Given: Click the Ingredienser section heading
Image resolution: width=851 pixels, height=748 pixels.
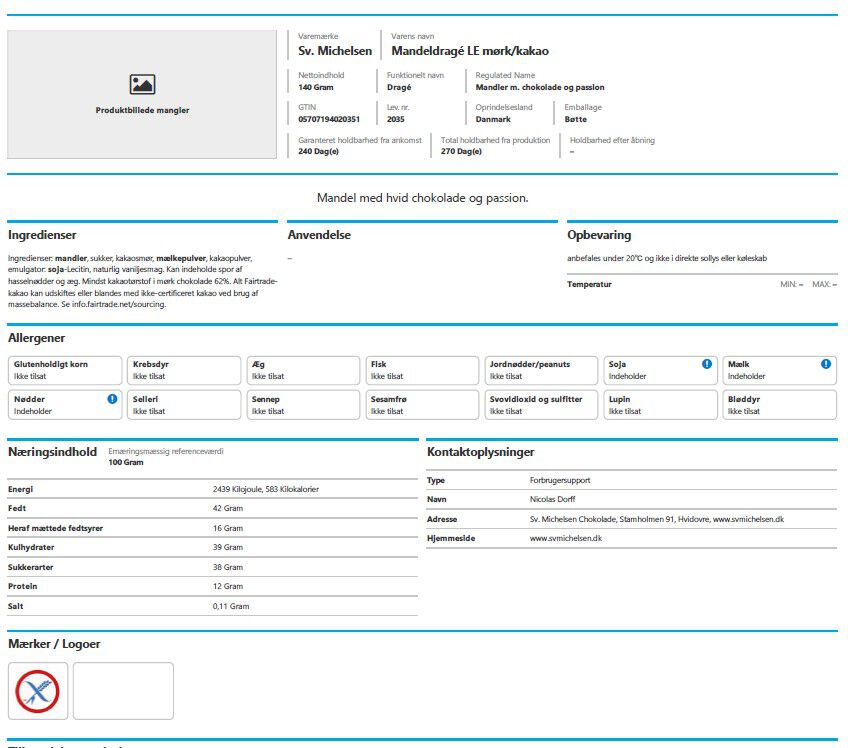Looking at the screenshot, I should [x=42, y=235].
